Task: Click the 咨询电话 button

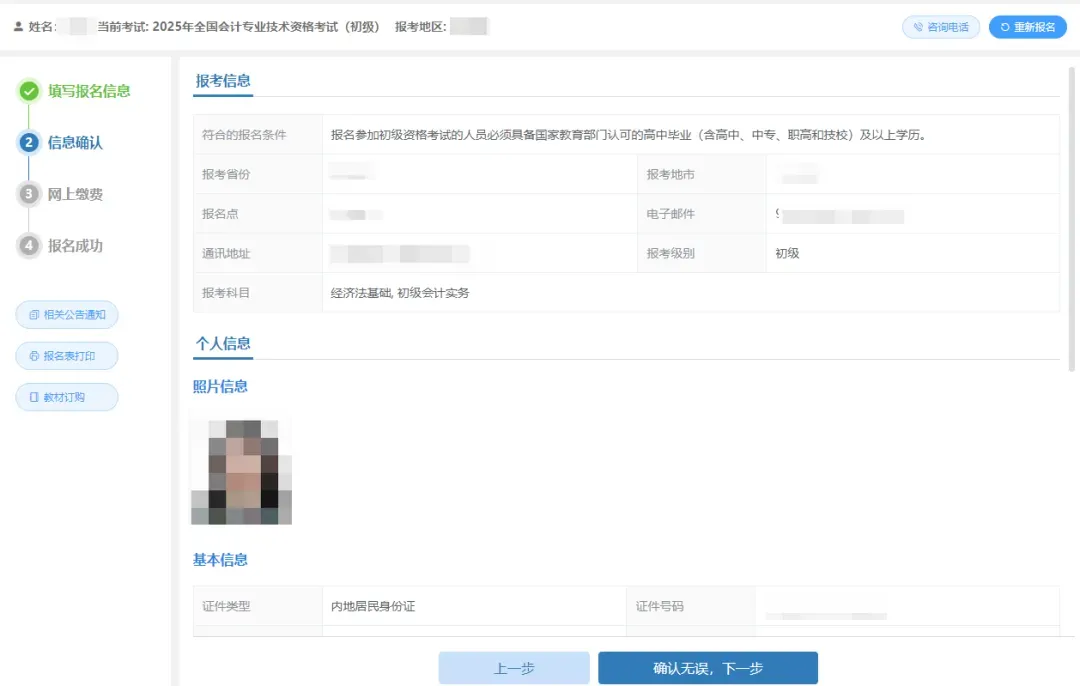Action: [x=941, y=27]
